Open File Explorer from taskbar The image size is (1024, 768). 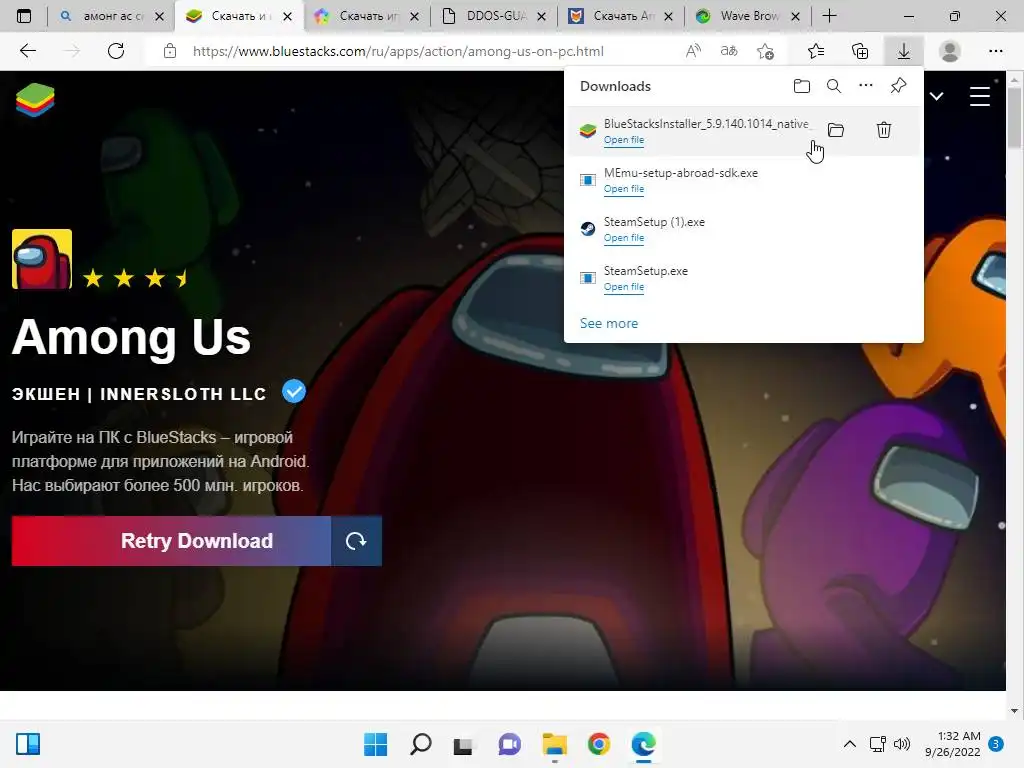tap(554, 744)
